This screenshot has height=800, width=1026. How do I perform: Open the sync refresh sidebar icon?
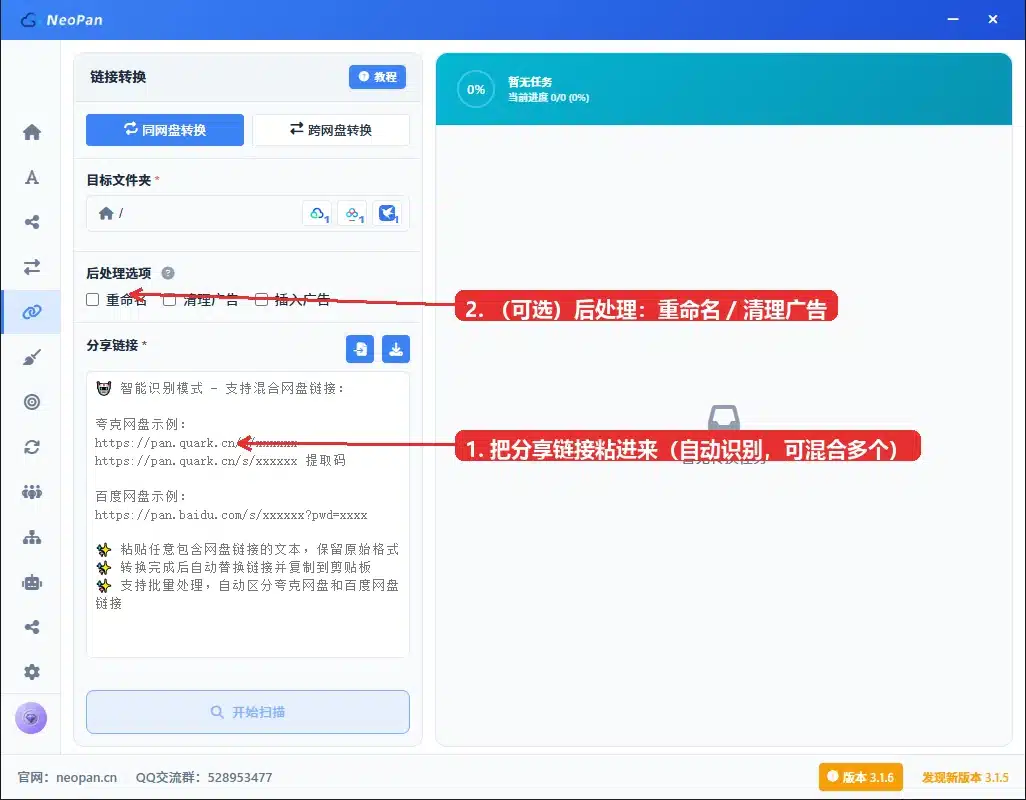[x=31, y=447]
